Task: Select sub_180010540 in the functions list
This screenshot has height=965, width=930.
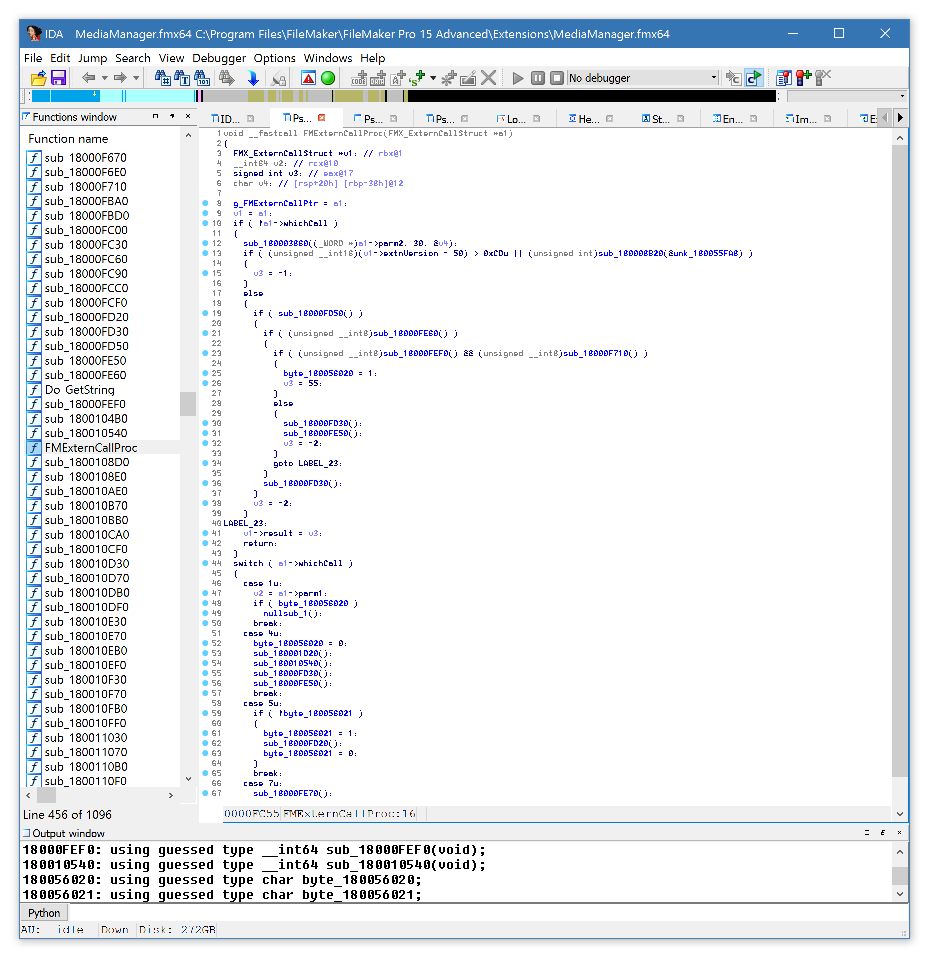Action: 86,433
